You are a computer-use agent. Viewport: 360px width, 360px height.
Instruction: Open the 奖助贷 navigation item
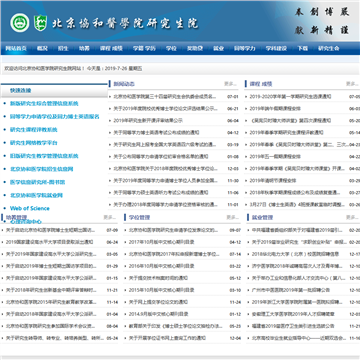pyautogui.click(x=195, y=48)
